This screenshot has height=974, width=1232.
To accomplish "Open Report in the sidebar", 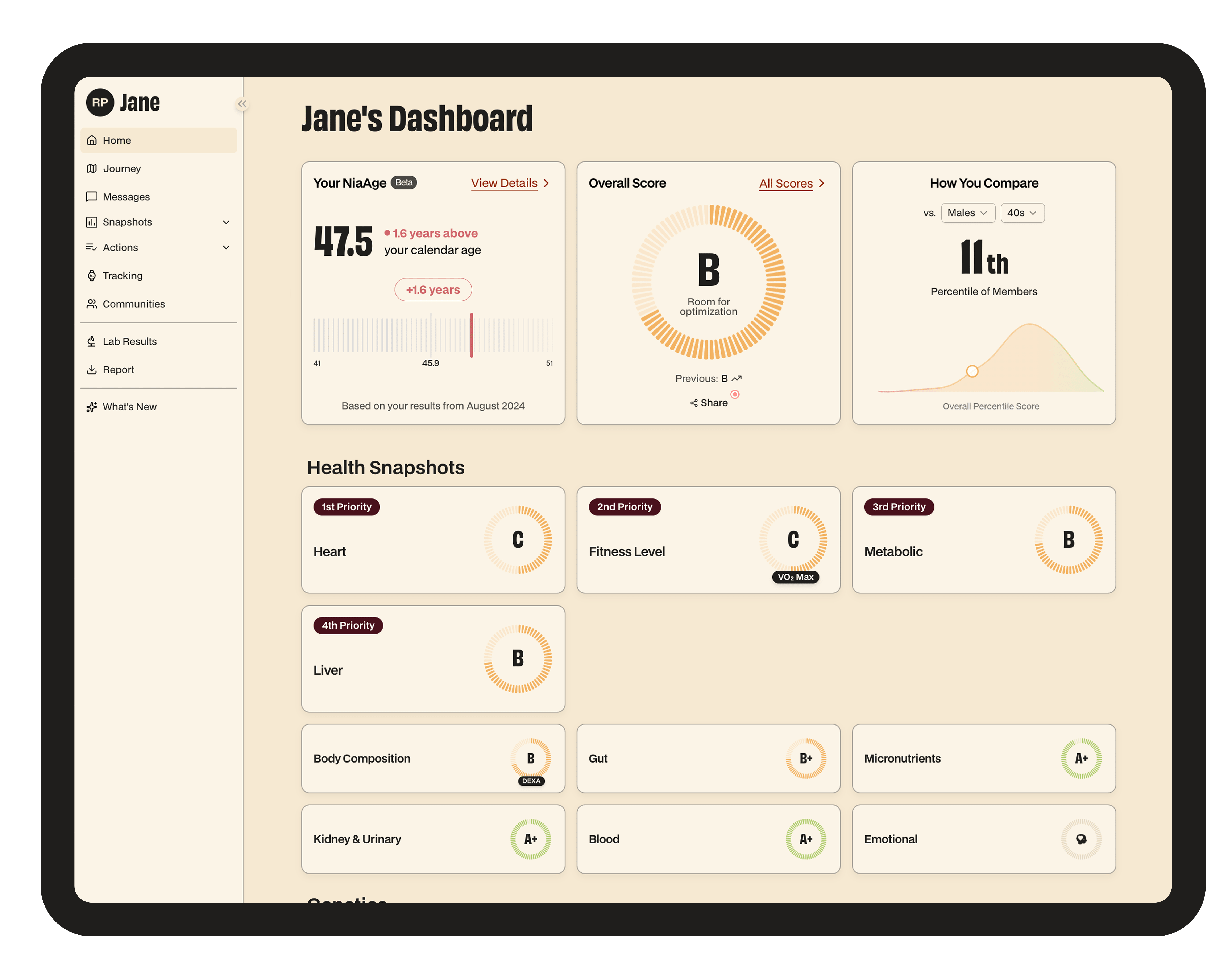I will pyautogui.click(x=158, y=370).
